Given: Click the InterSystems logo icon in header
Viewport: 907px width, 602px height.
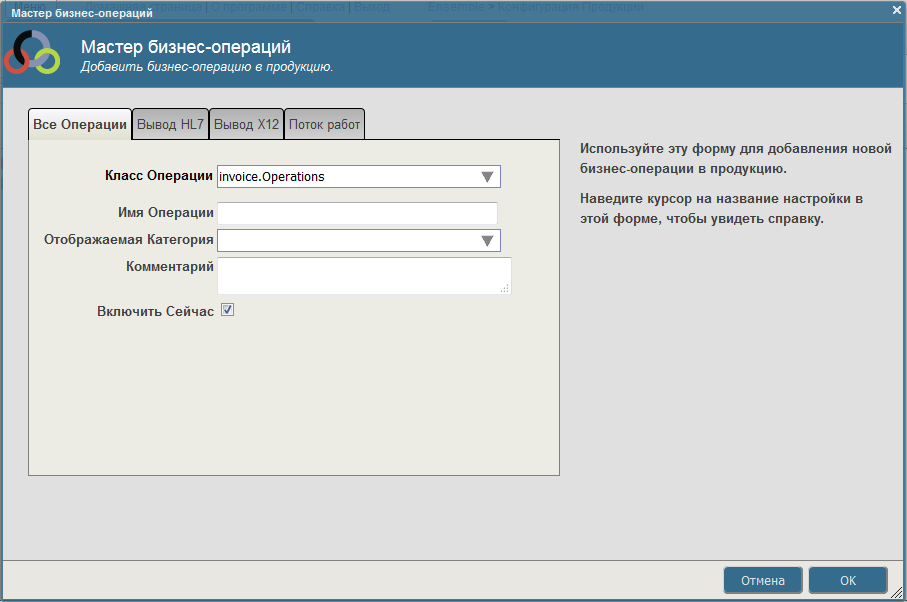Looking at the screenshot, I should pos(32,54).
